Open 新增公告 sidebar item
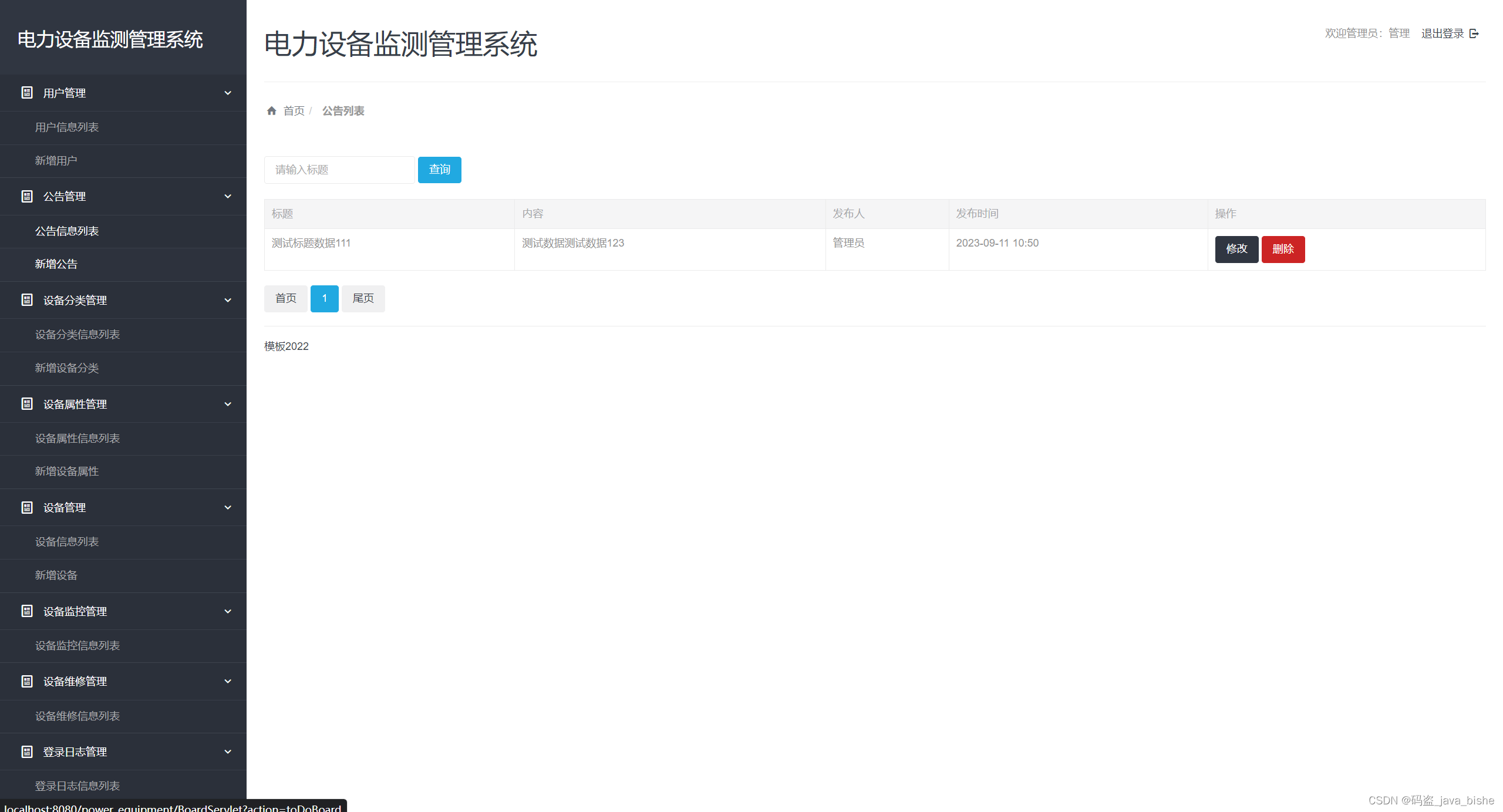 [x=56, y=264]
